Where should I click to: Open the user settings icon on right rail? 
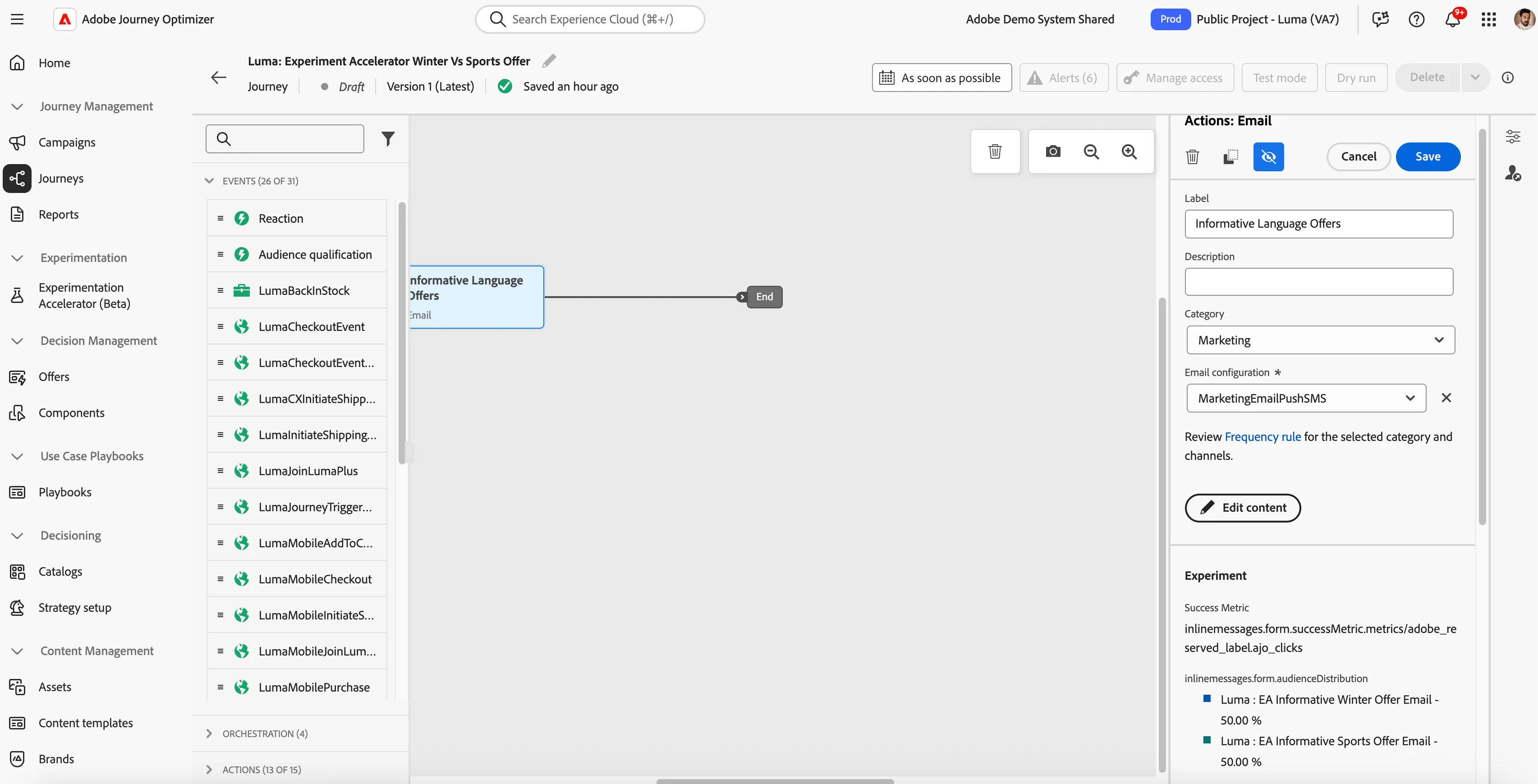pyautogui.click(x=1512, y=173)
